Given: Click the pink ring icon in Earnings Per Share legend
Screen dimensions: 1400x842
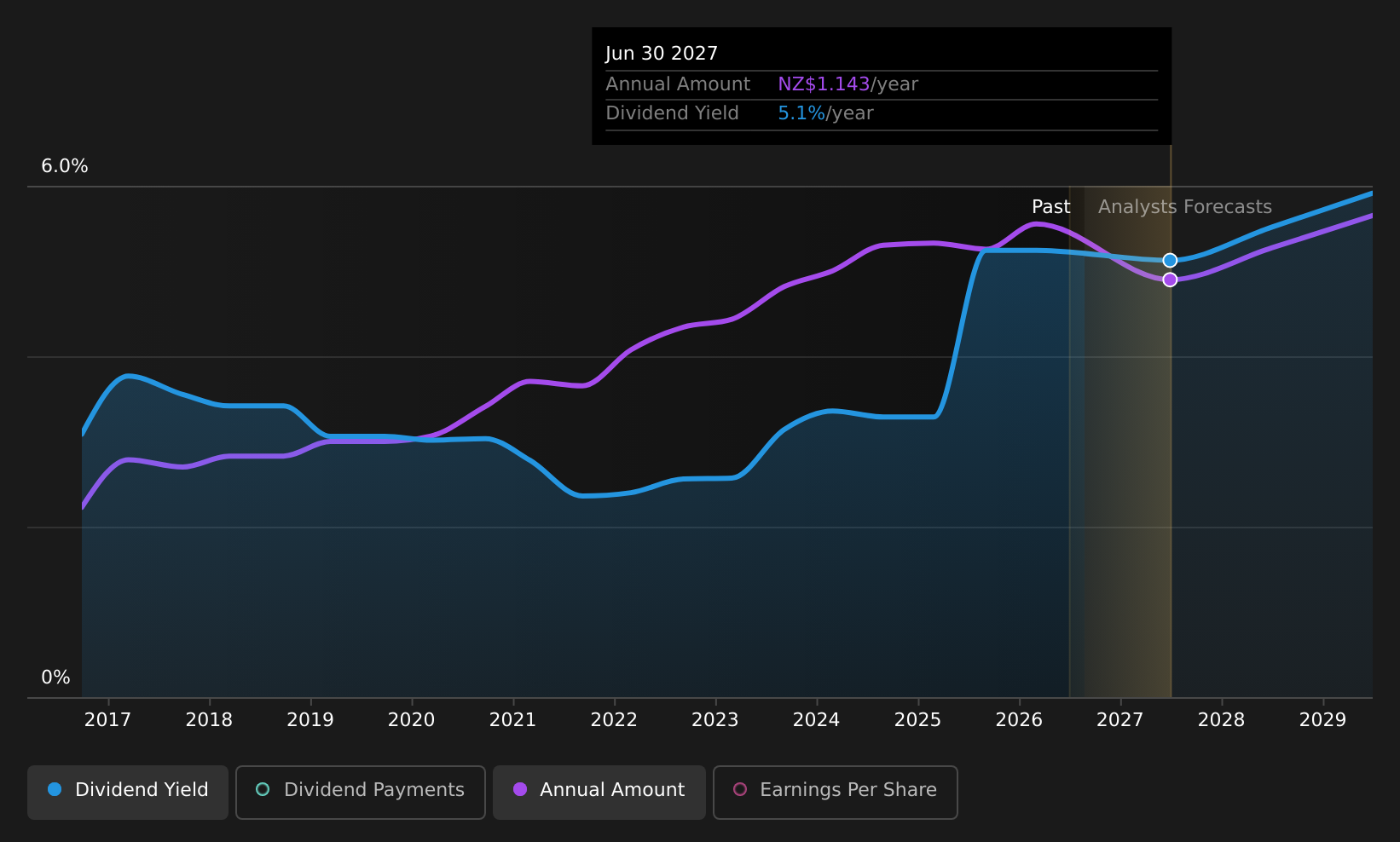Looking at the screenshot, I should coord(740,789).
